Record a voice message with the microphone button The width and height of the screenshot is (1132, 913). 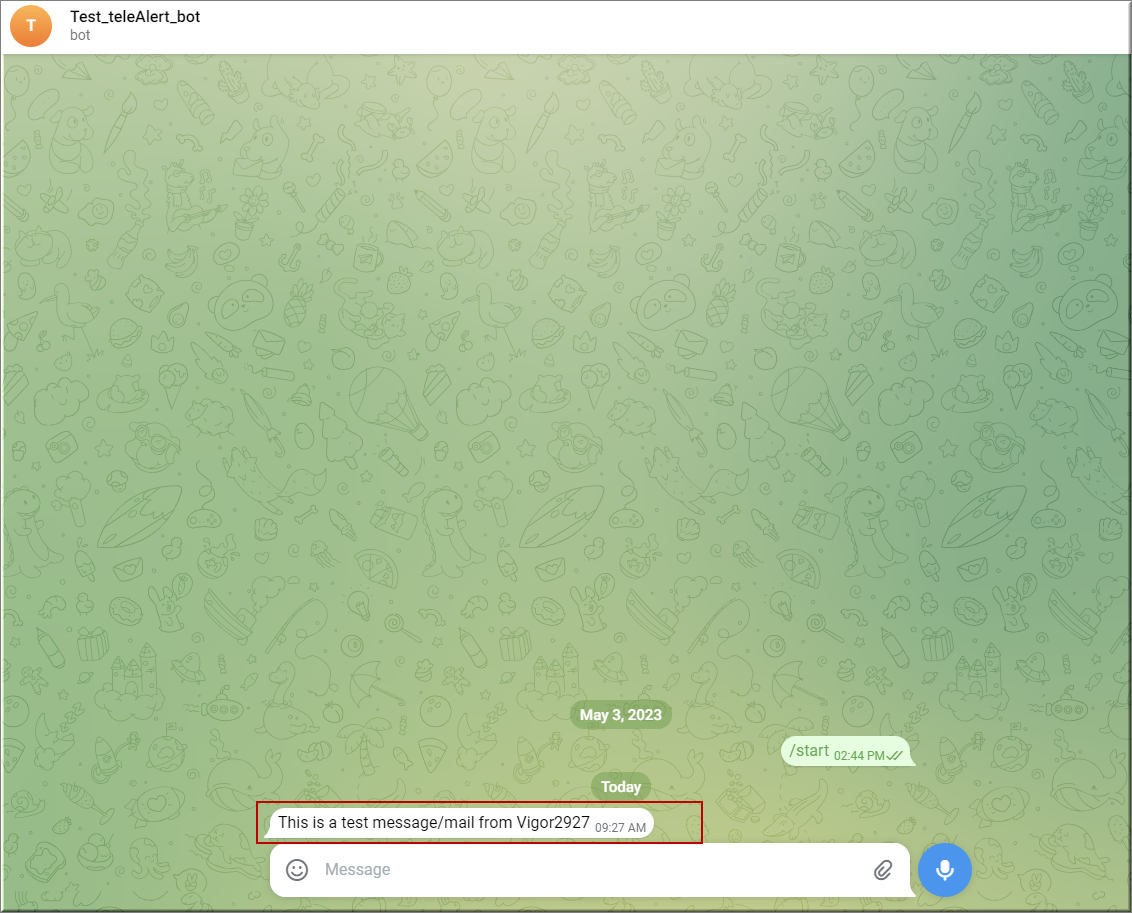944,870
